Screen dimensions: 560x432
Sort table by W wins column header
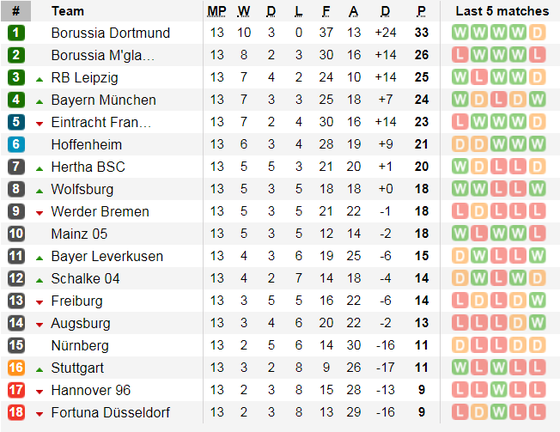(244, 11)
